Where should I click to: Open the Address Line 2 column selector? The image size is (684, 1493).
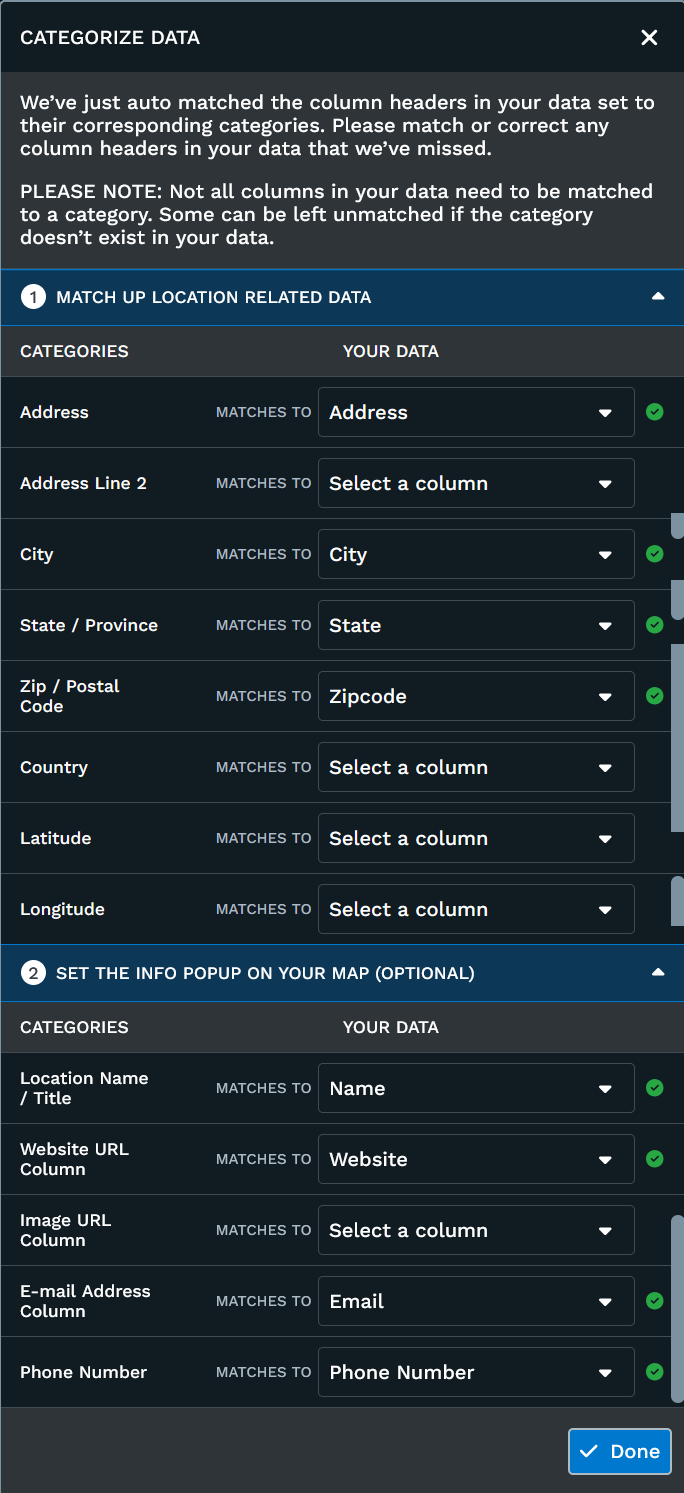click(x=475, y=483)
